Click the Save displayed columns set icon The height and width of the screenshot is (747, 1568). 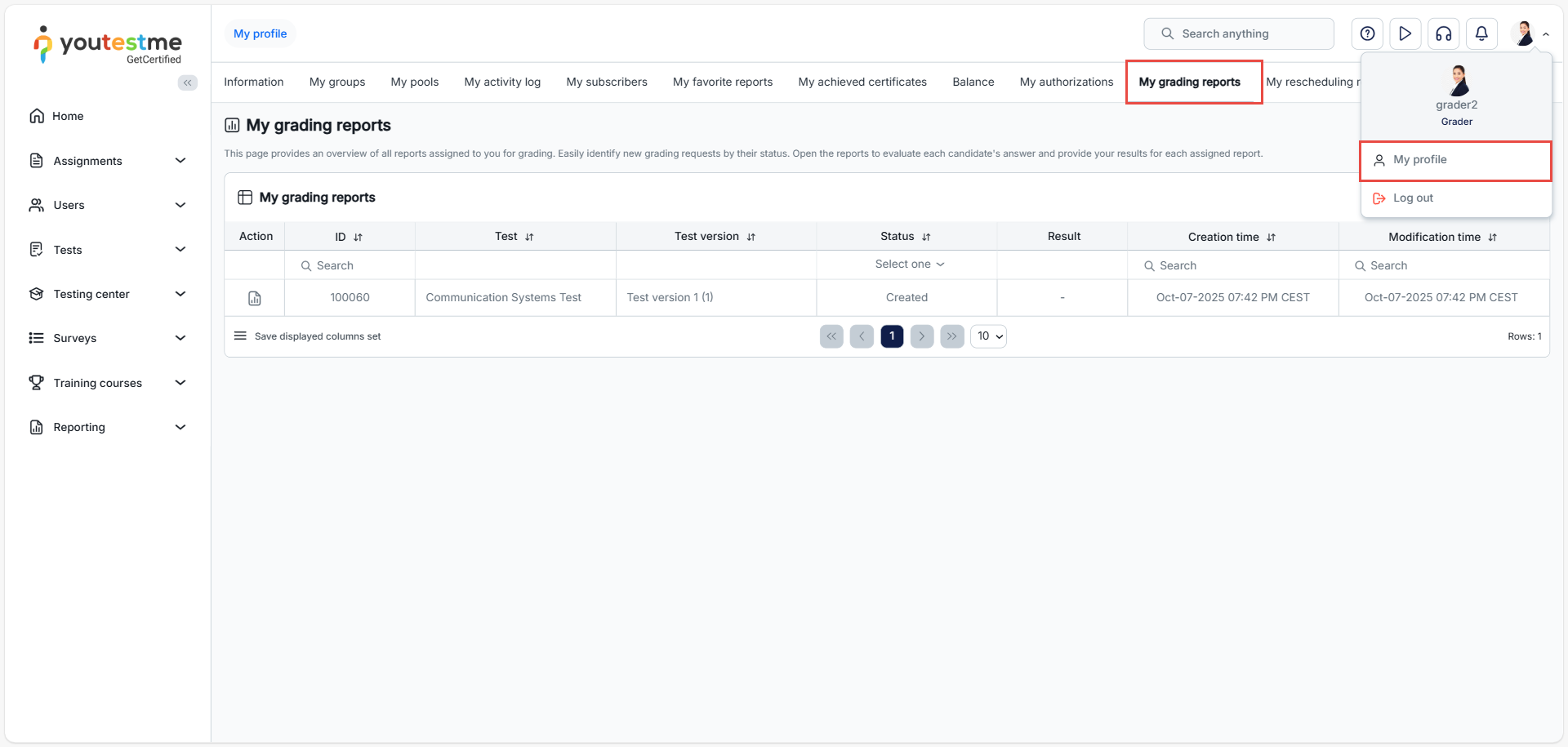click(240, 336)
